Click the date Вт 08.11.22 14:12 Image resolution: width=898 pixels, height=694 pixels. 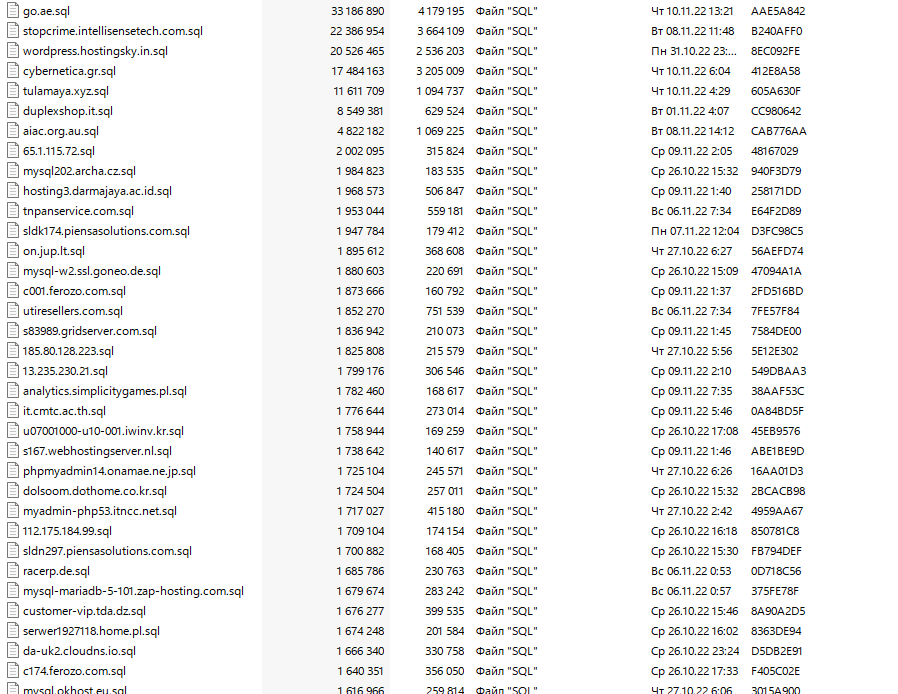pyautogui.click(x=692, y=131)
